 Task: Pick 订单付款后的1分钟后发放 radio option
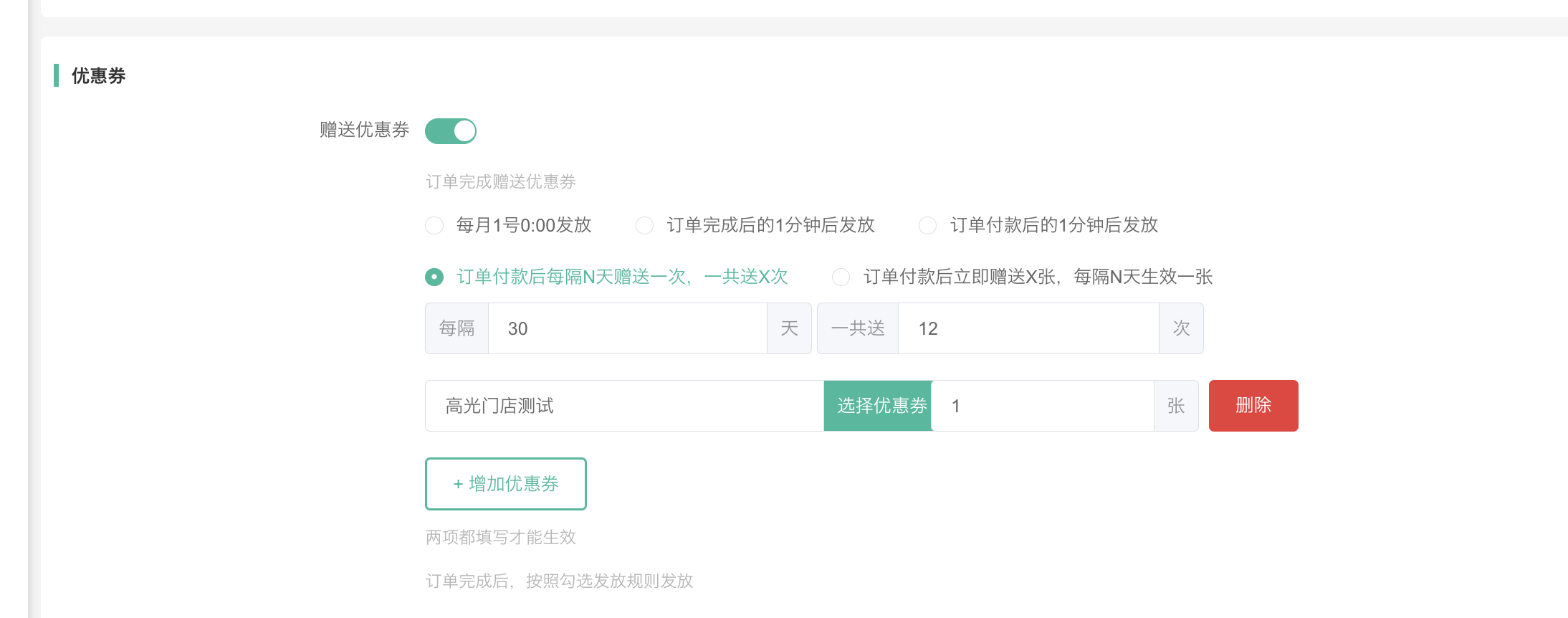928,226
